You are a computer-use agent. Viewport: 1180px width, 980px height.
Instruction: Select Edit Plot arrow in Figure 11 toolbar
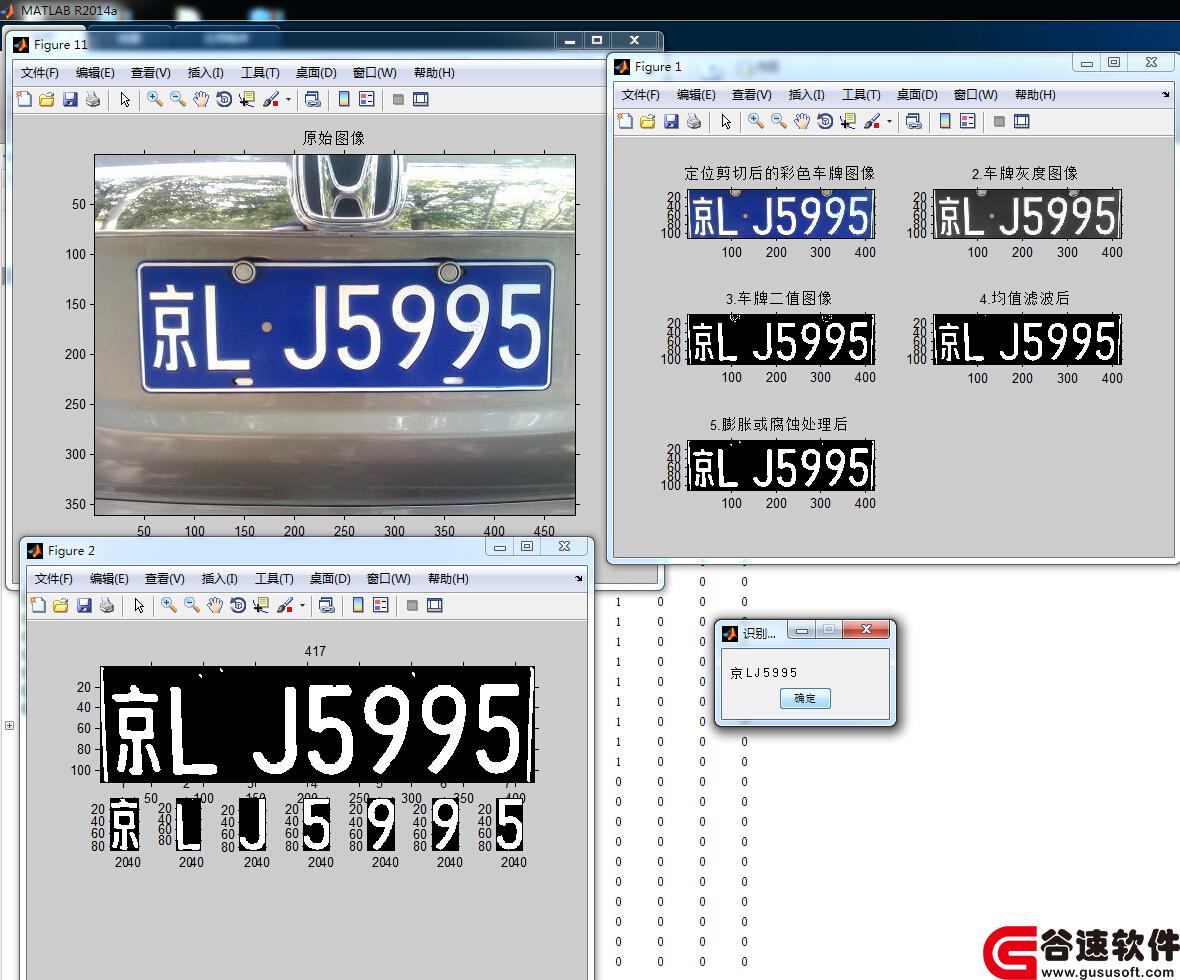pos(125,99)
